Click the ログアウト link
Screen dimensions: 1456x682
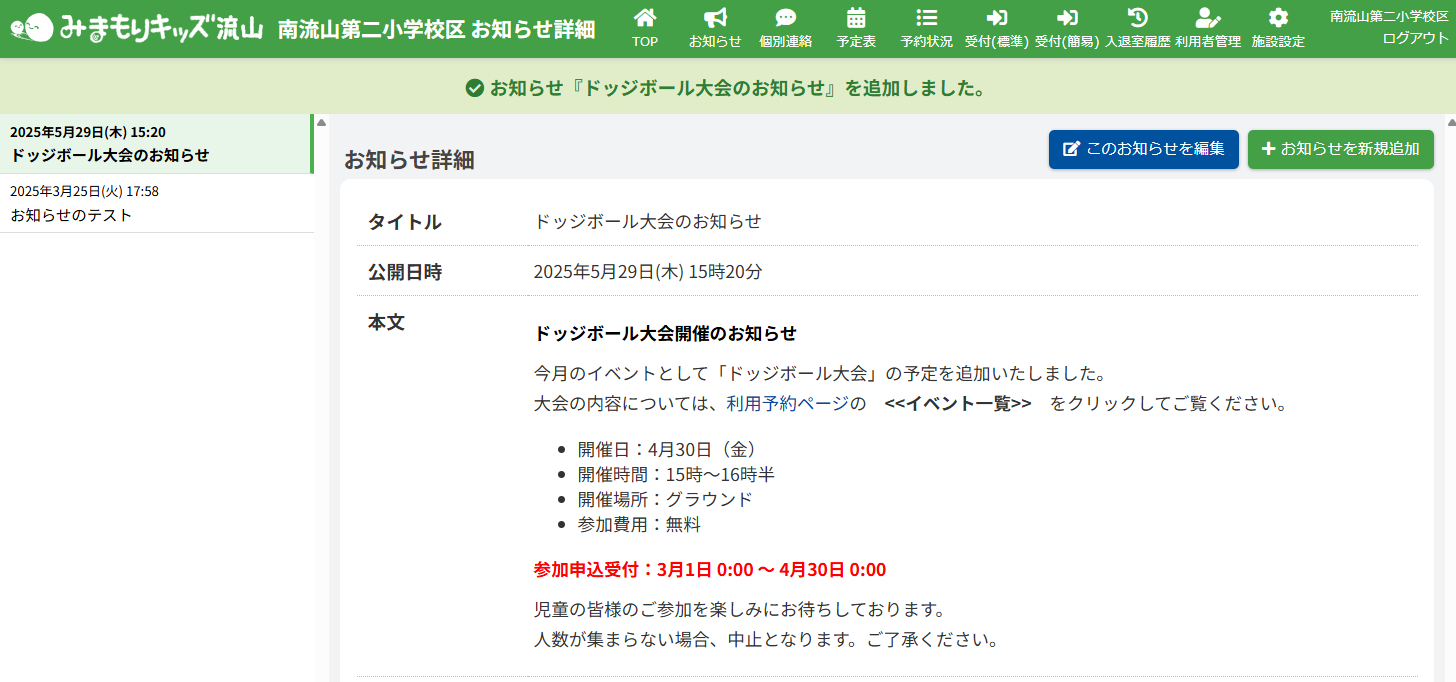click(x=1415, y=38)
